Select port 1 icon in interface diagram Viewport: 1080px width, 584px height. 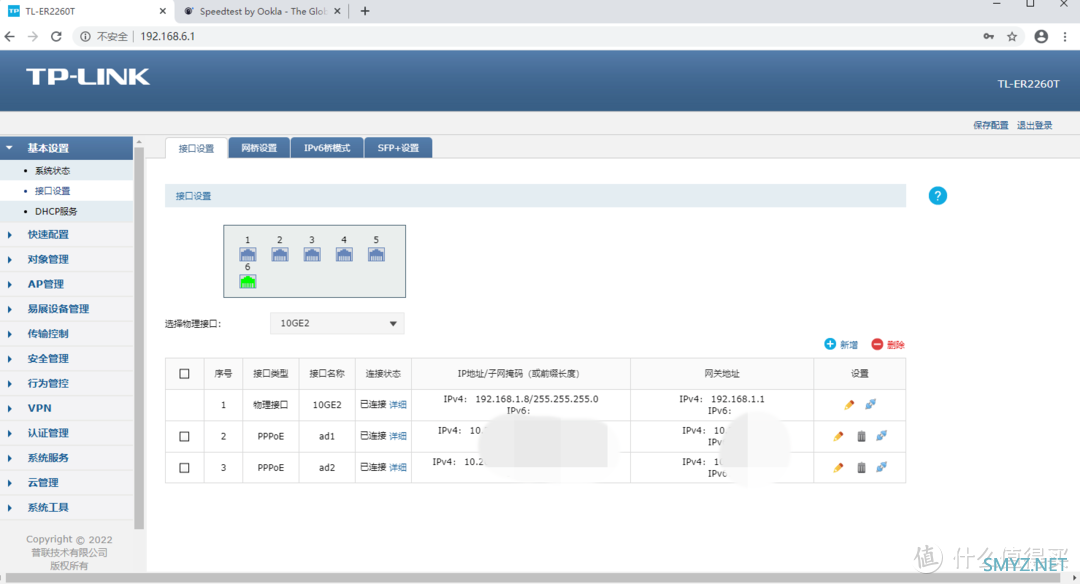tap(247, 254)
